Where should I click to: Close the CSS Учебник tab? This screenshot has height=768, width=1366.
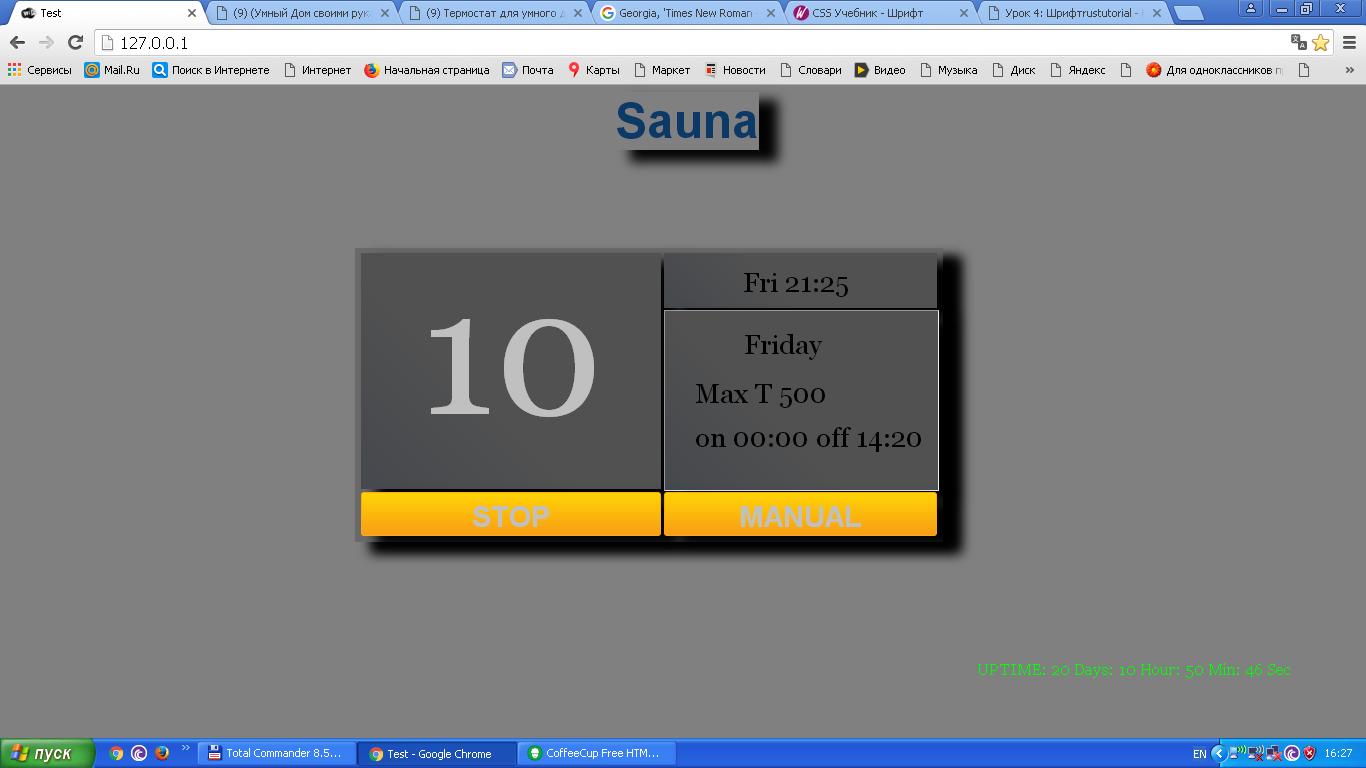click(964, 13)
